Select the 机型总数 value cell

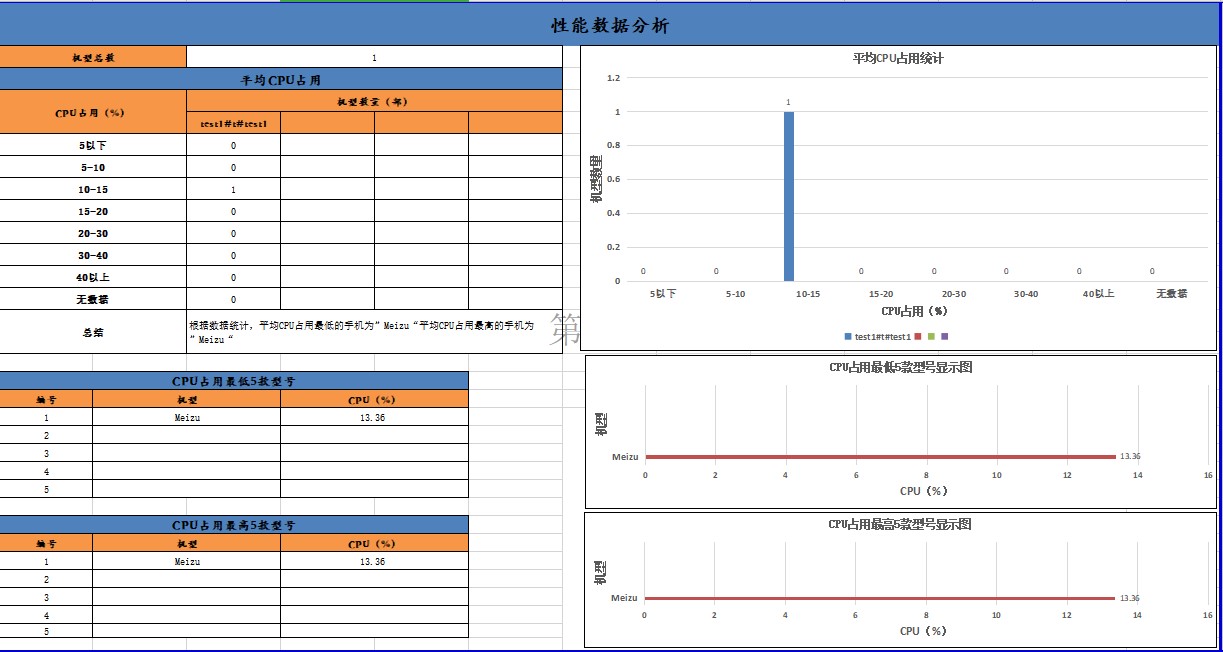click(374, 58)
